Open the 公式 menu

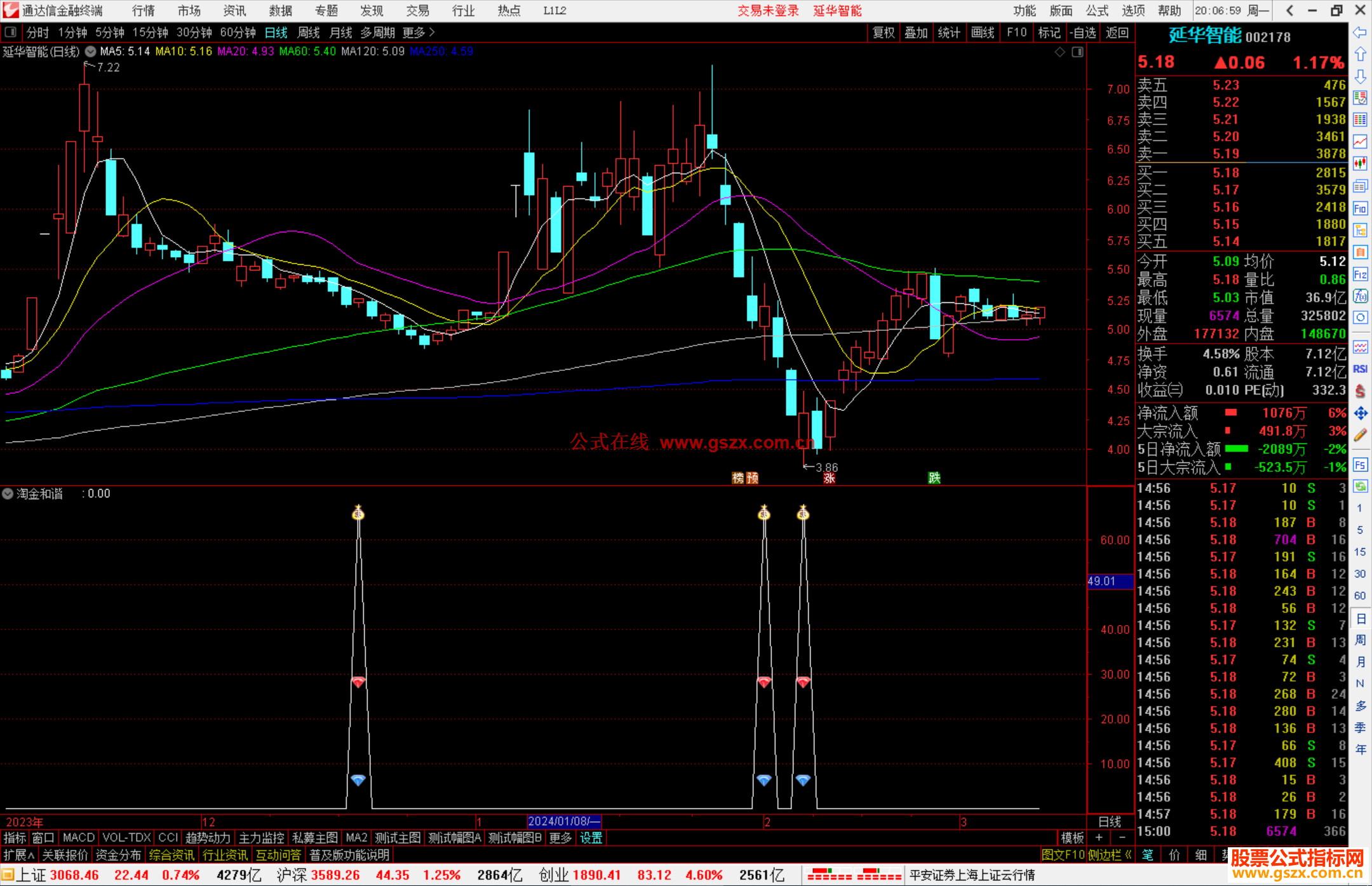[x=1096, y=10]
